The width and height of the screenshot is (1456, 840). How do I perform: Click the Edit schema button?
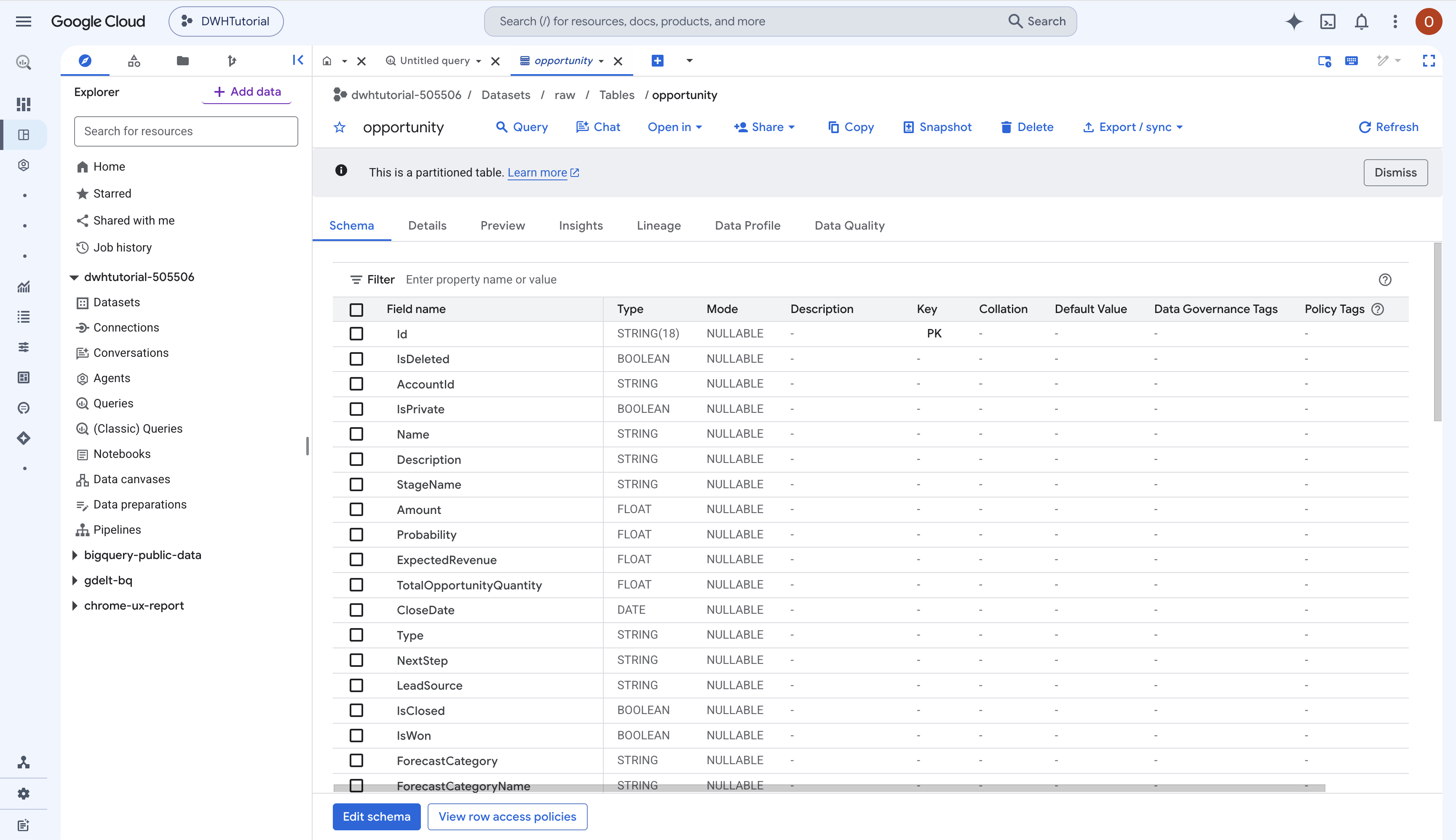[x=377, y=817]
